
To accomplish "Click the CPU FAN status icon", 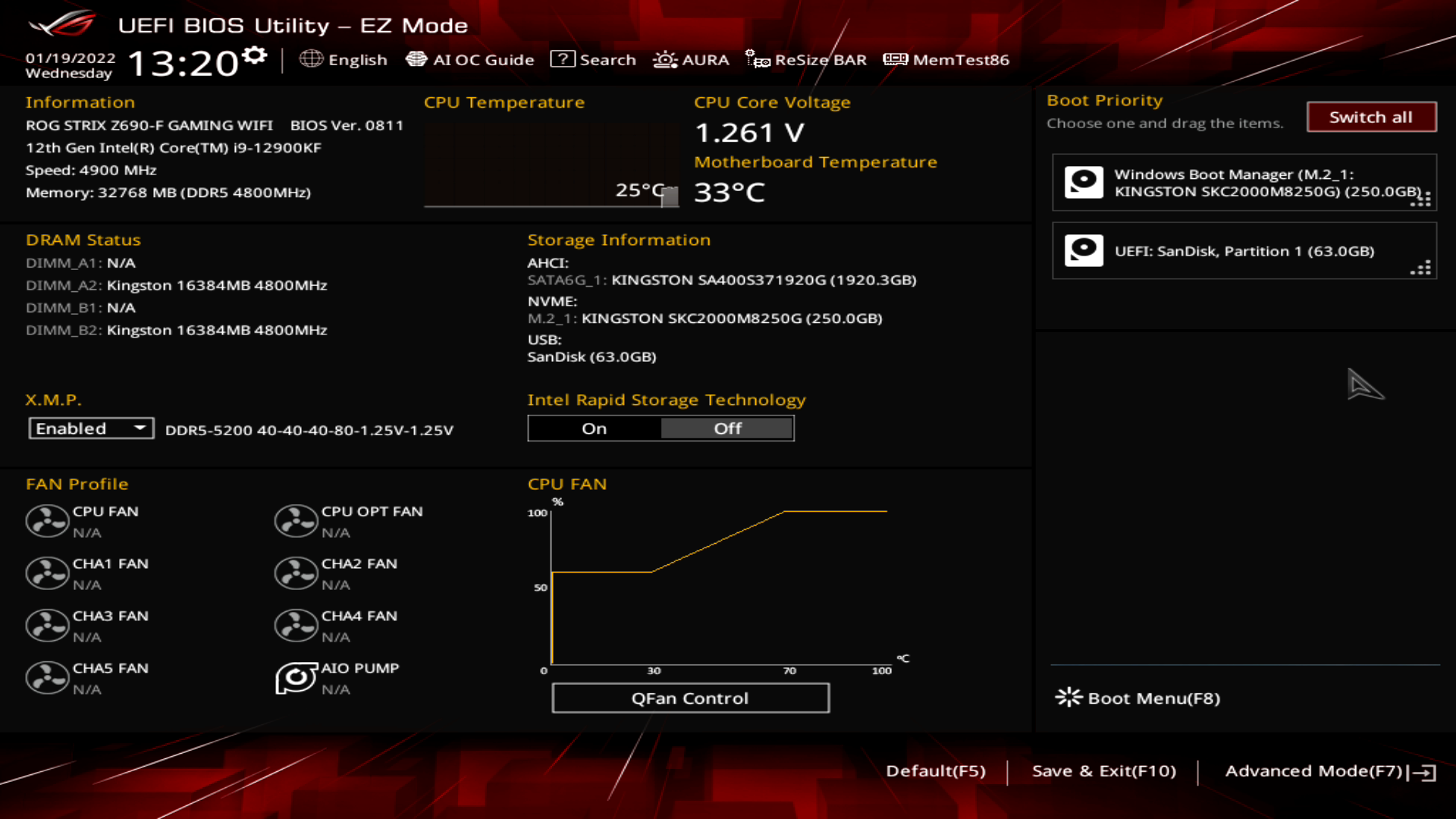I will click(47, 521).
